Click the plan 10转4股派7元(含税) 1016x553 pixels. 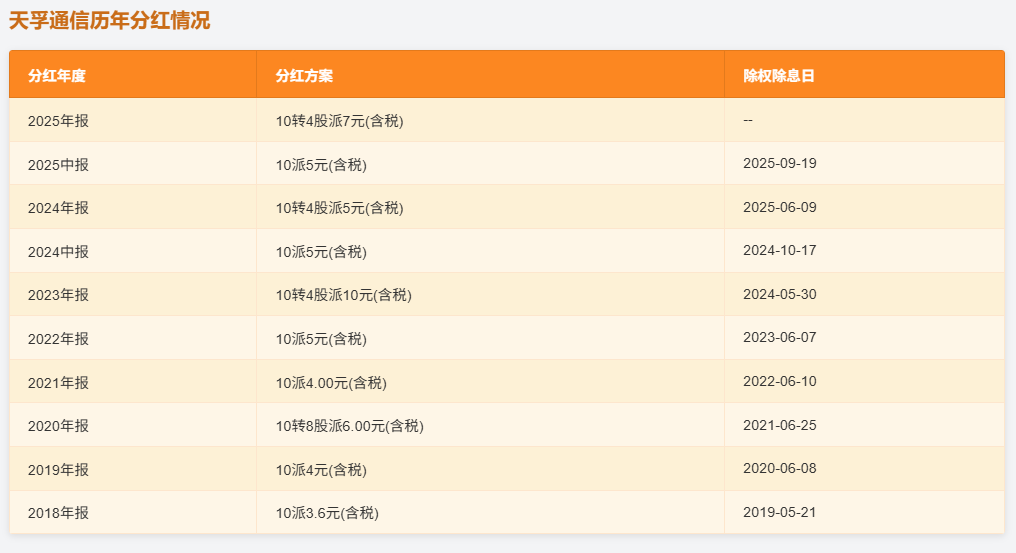pyautogui.click(x=340, y=121)
